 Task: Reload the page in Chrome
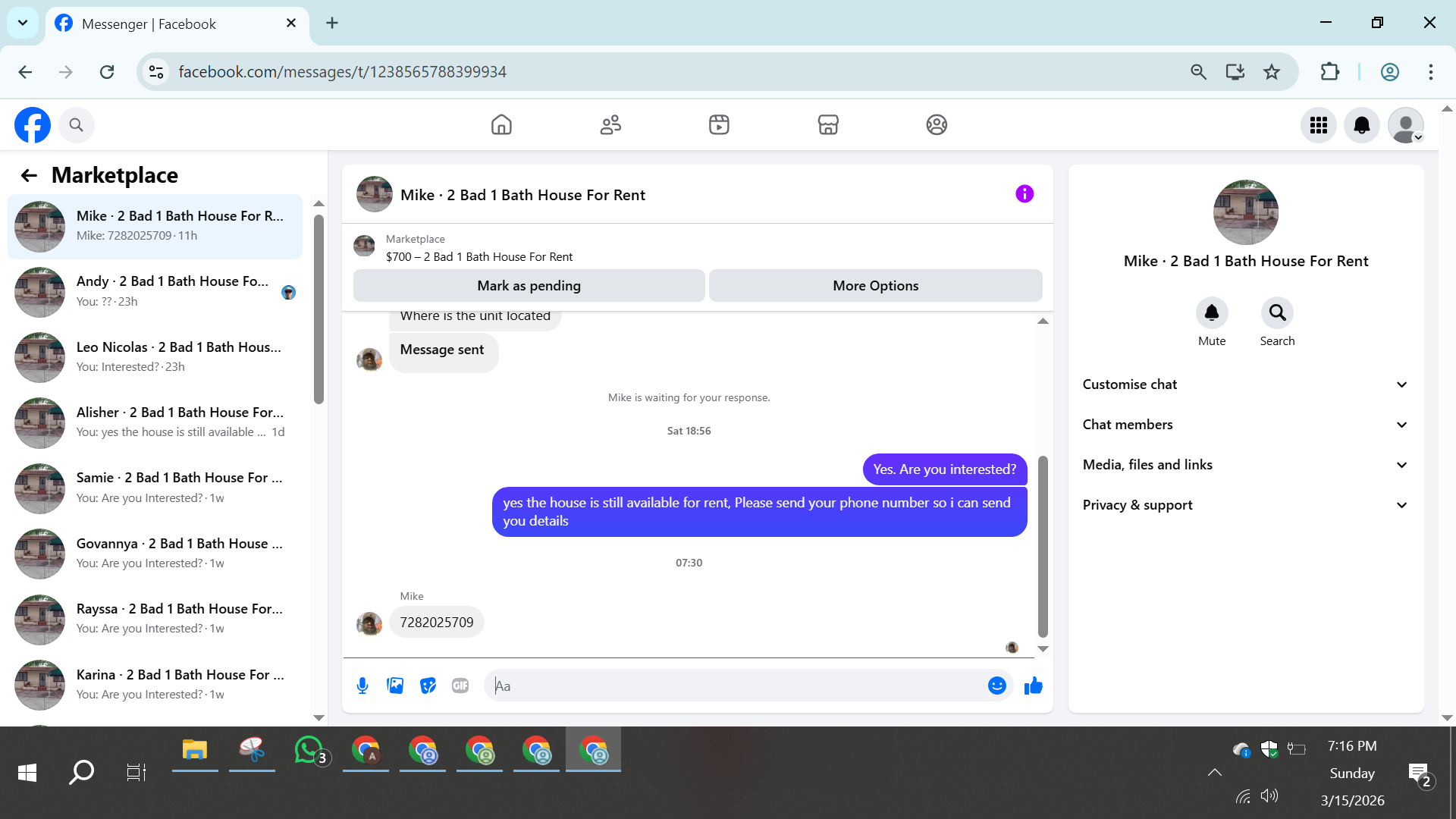pyautogui.click(x=107, y=72)
